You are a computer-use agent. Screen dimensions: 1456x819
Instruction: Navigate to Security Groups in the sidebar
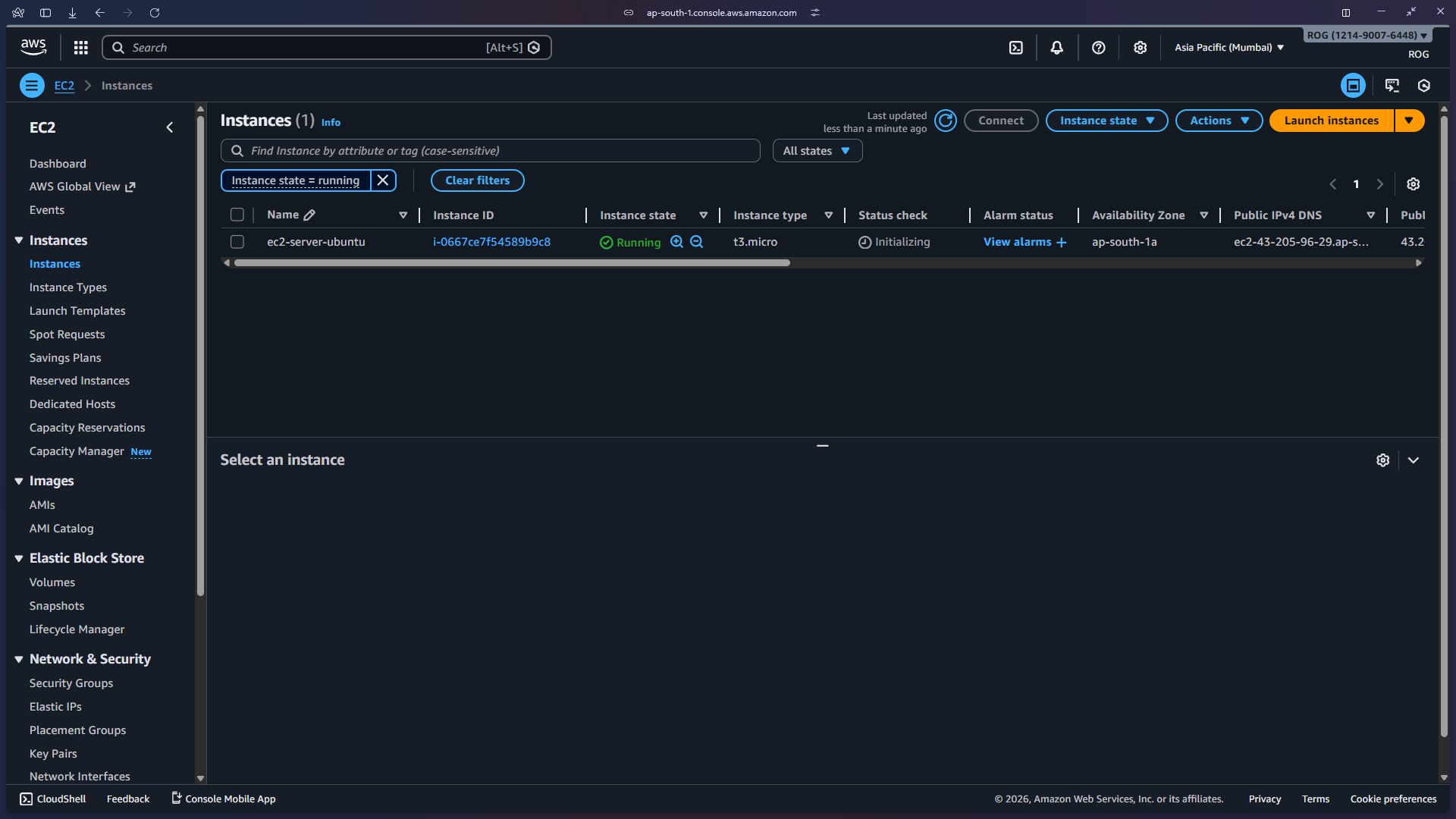tap(71, 682)
